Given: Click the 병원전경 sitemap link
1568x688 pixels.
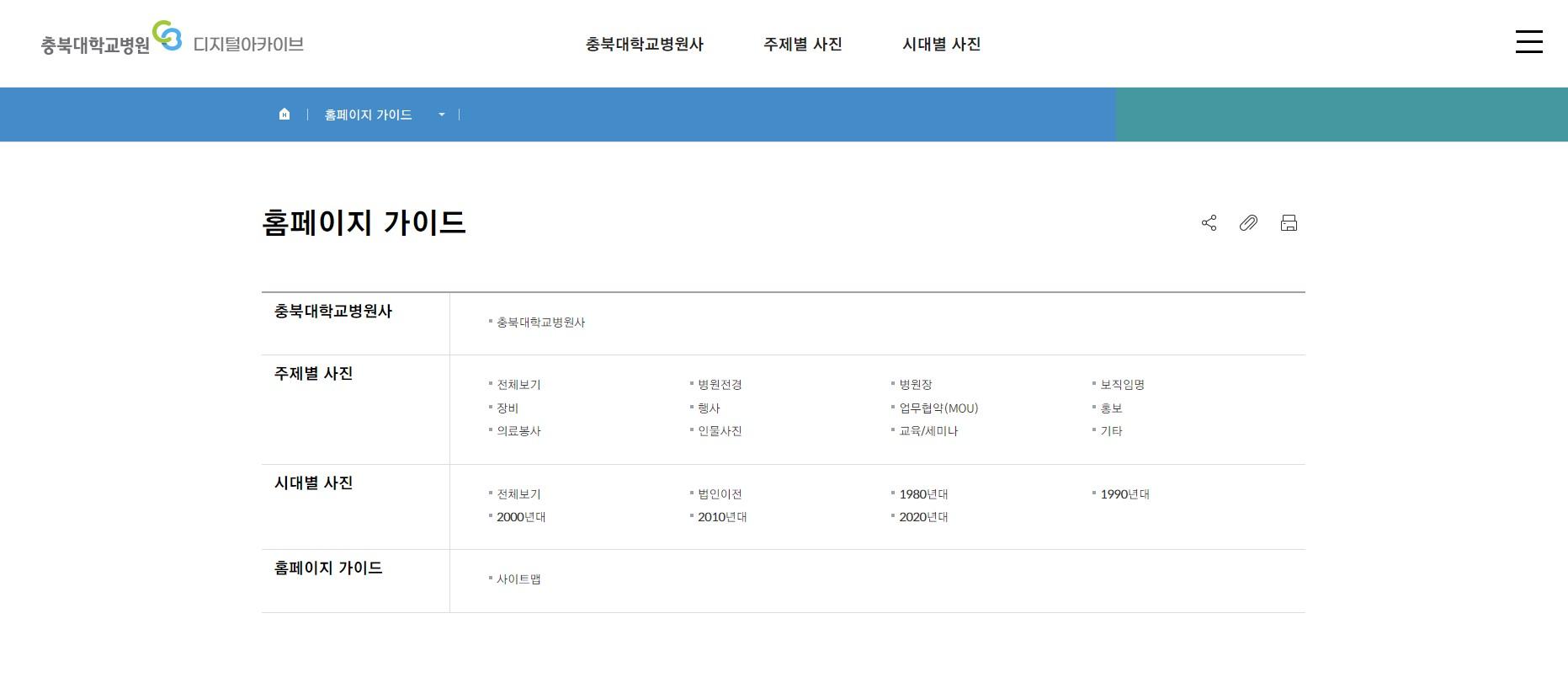Looking at the screenshot, I should coord(720,385).
